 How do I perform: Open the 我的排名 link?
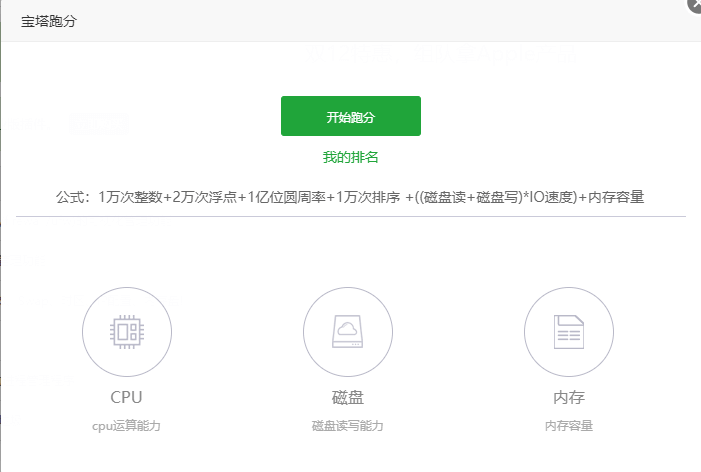[350, 157]
